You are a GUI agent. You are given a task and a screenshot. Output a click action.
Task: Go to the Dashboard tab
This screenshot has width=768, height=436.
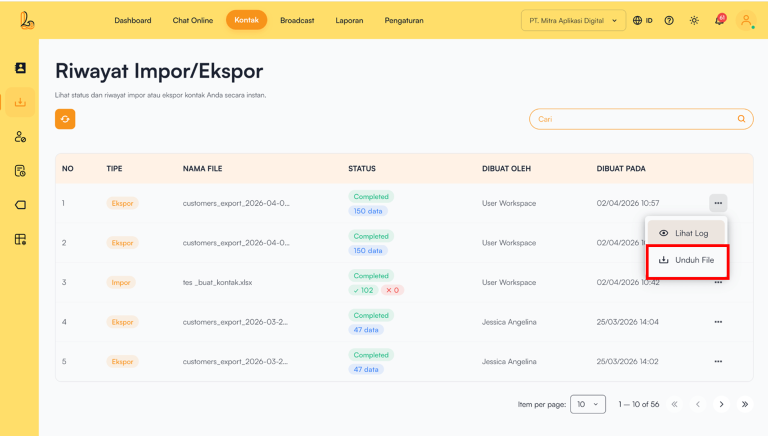click(x=133, y=20)
